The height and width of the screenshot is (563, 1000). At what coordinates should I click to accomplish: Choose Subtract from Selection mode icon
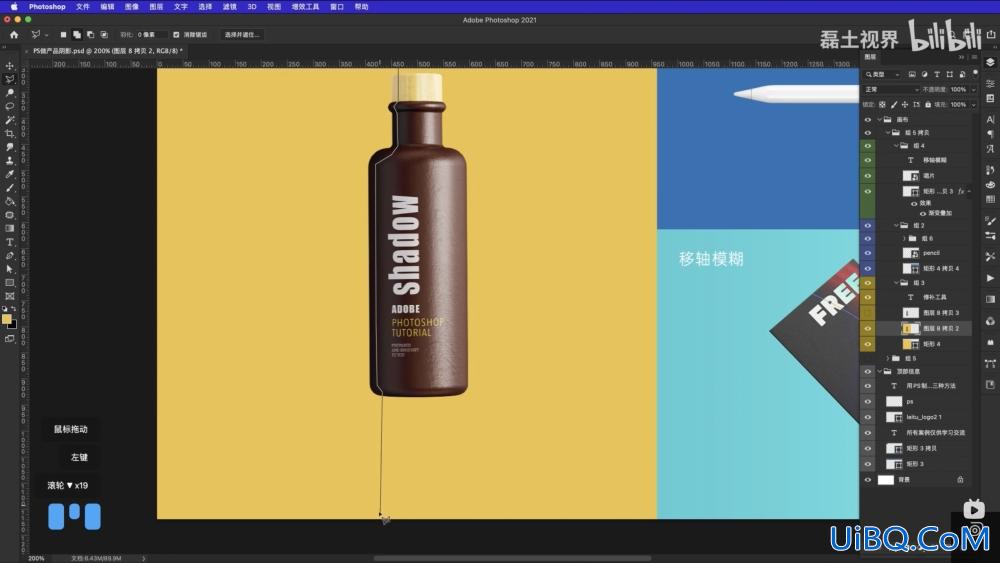[x=91, y=34]
